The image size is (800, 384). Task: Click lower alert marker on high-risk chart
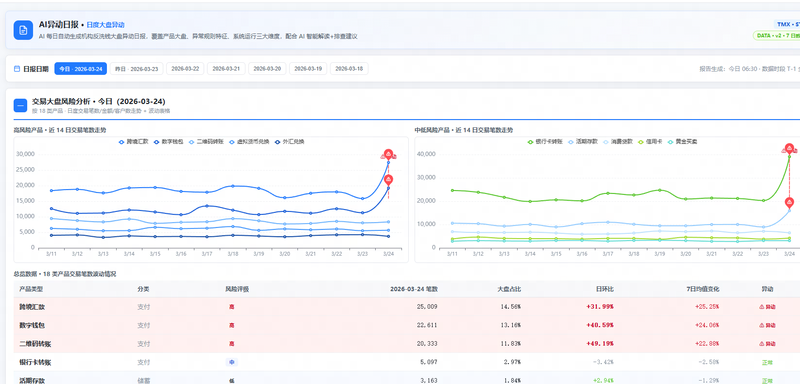388,180
